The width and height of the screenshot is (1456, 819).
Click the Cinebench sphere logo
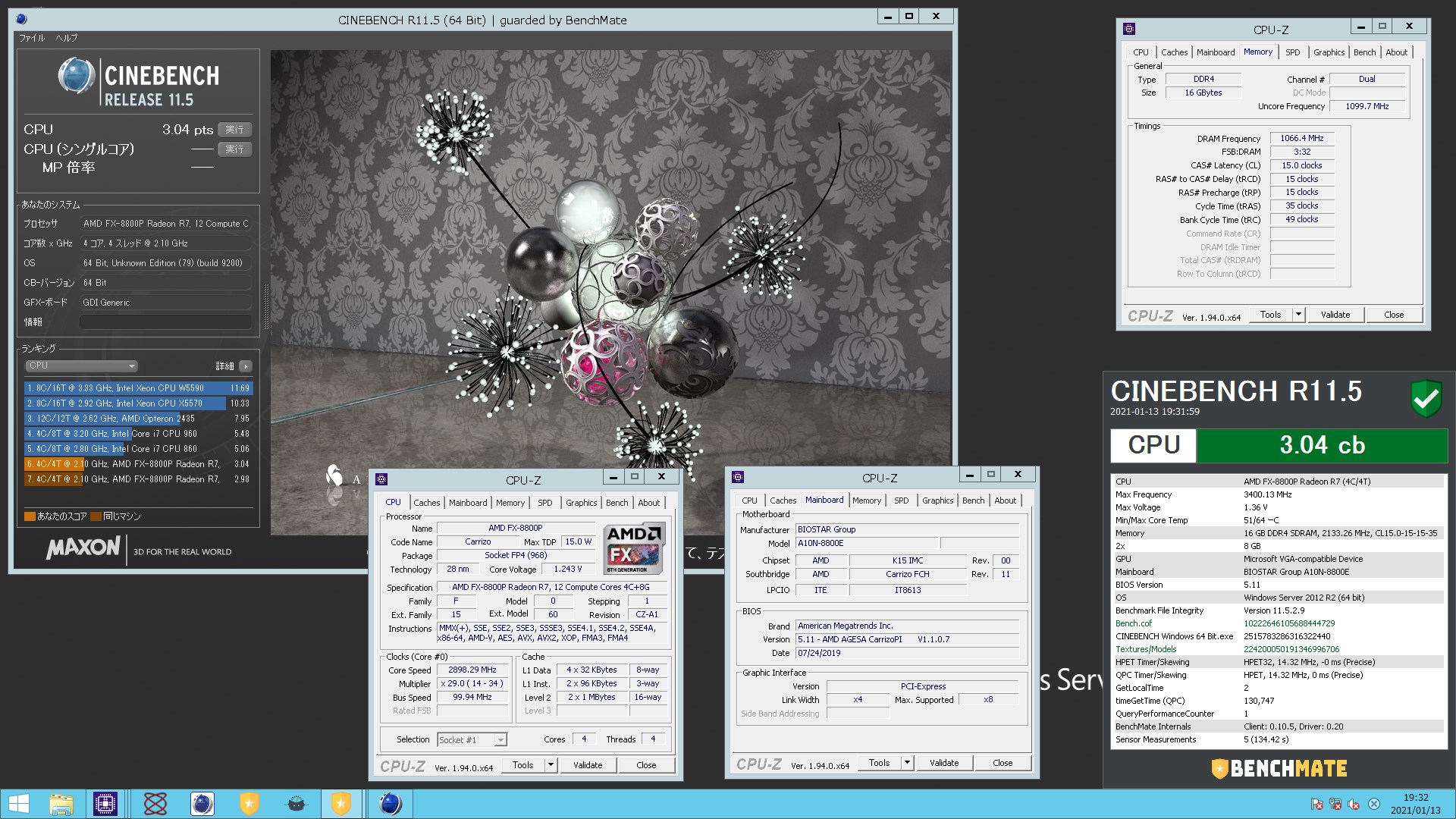[77, 77]
